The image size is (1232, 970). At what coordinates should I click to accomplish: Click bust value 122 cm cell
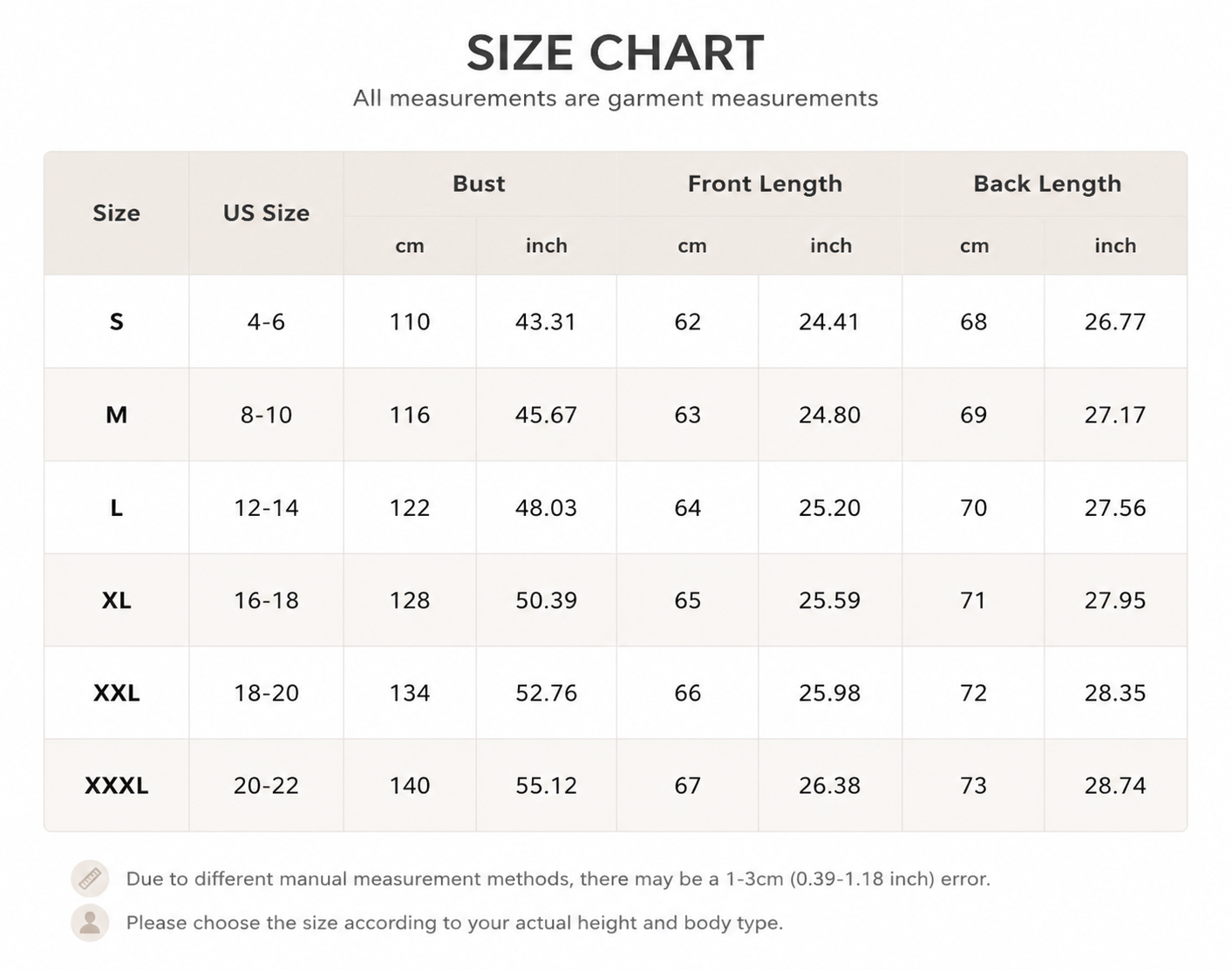(410, 508)
